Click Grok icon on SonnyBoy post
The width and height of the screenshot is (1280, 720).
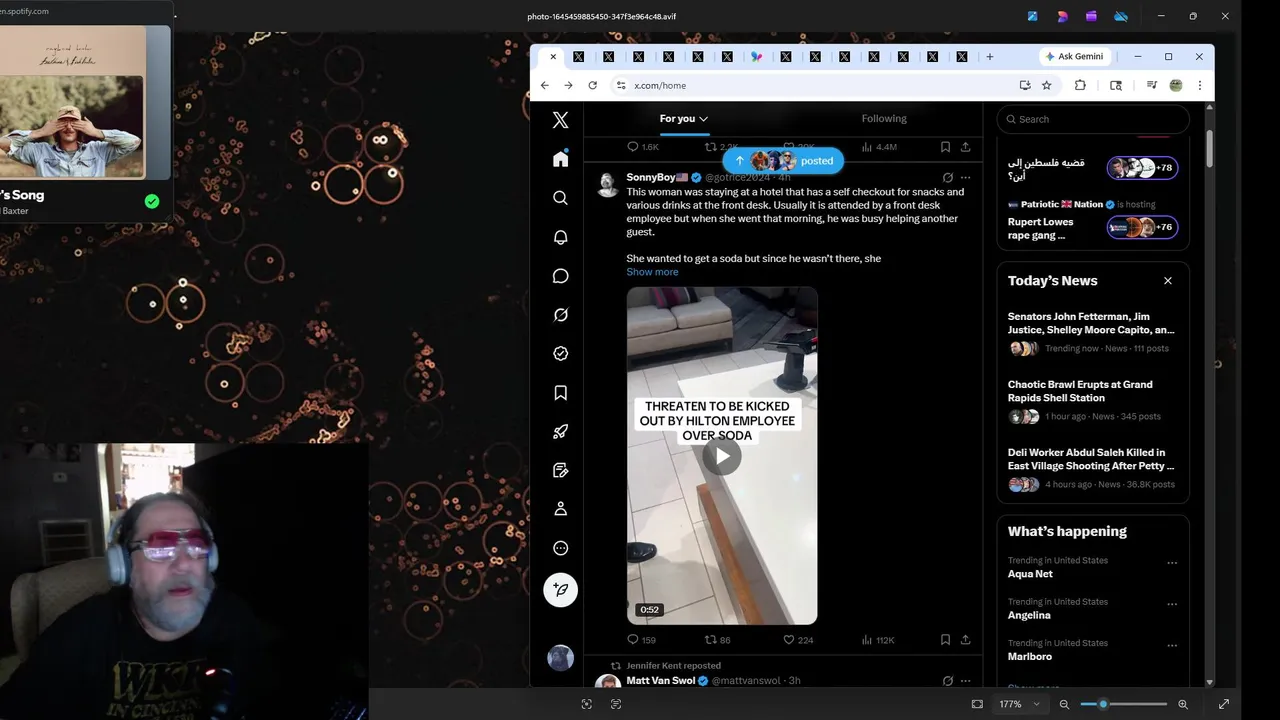tap(948, 177)
